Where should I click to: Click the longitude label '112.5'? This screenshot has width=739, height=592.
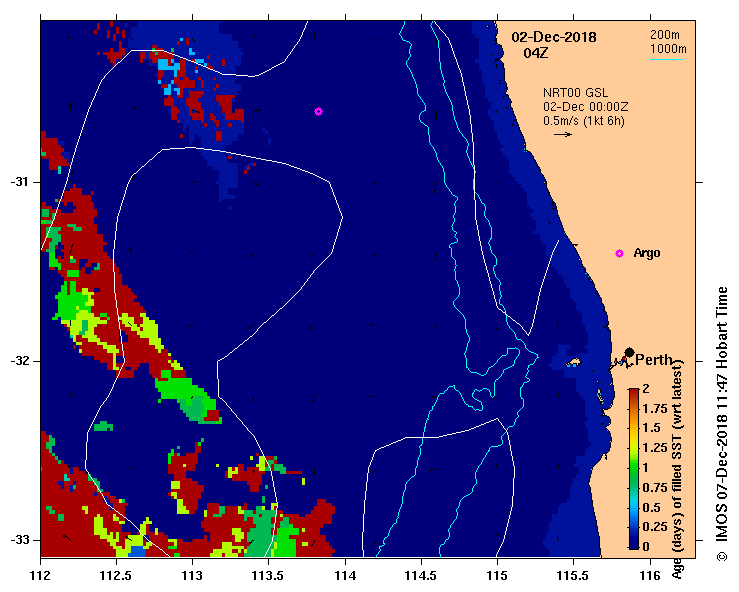(x=116, y=575)
